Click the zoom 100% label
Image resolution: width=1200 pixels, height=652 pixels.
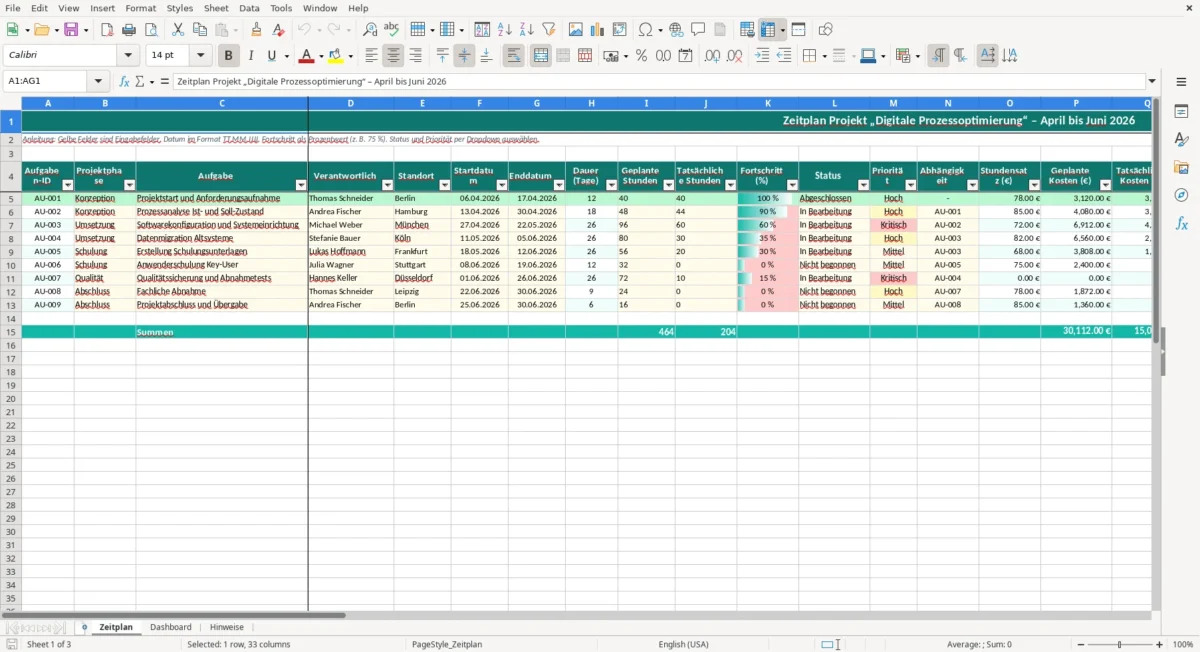point(1183,644)
